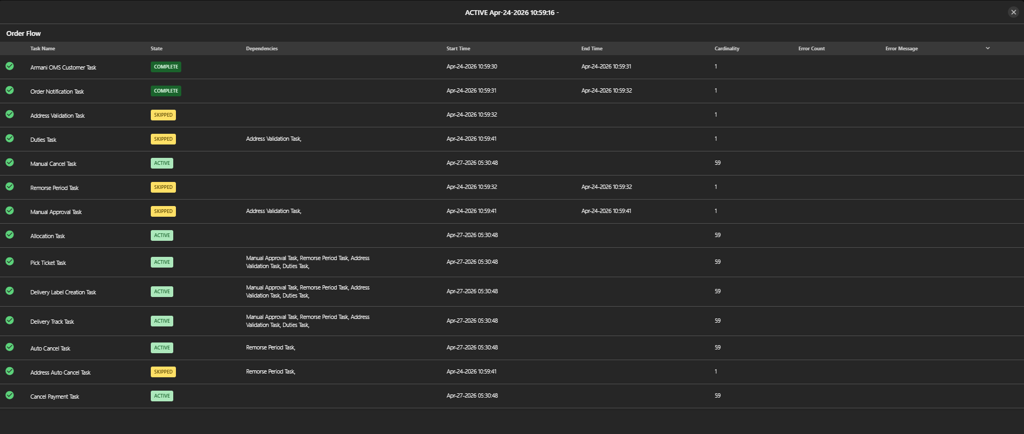Select the 'Pick Ticket Task' name
Screen dimensions: 1024x434
pyautogui.click(x=48, y=263)
